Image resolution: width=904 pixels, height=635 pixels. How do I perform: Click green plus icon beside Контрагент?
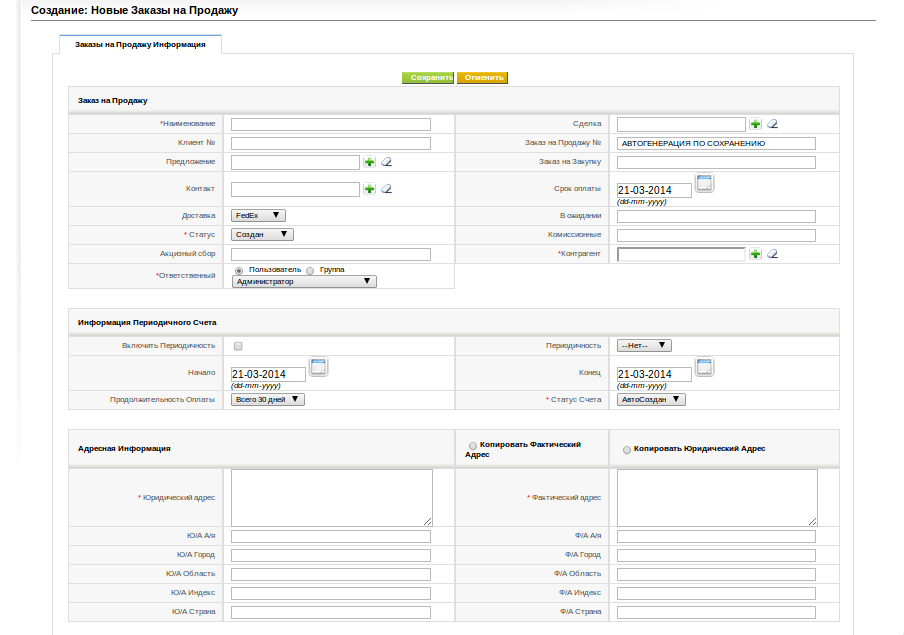click(x=755, y=254)
